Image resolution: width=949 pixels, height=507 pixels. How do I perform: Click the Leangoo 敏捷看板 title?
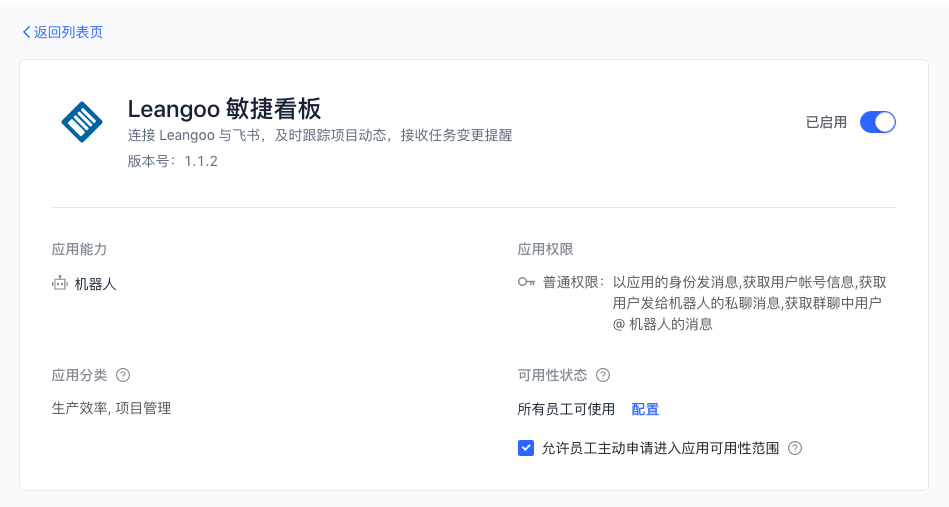224,109
